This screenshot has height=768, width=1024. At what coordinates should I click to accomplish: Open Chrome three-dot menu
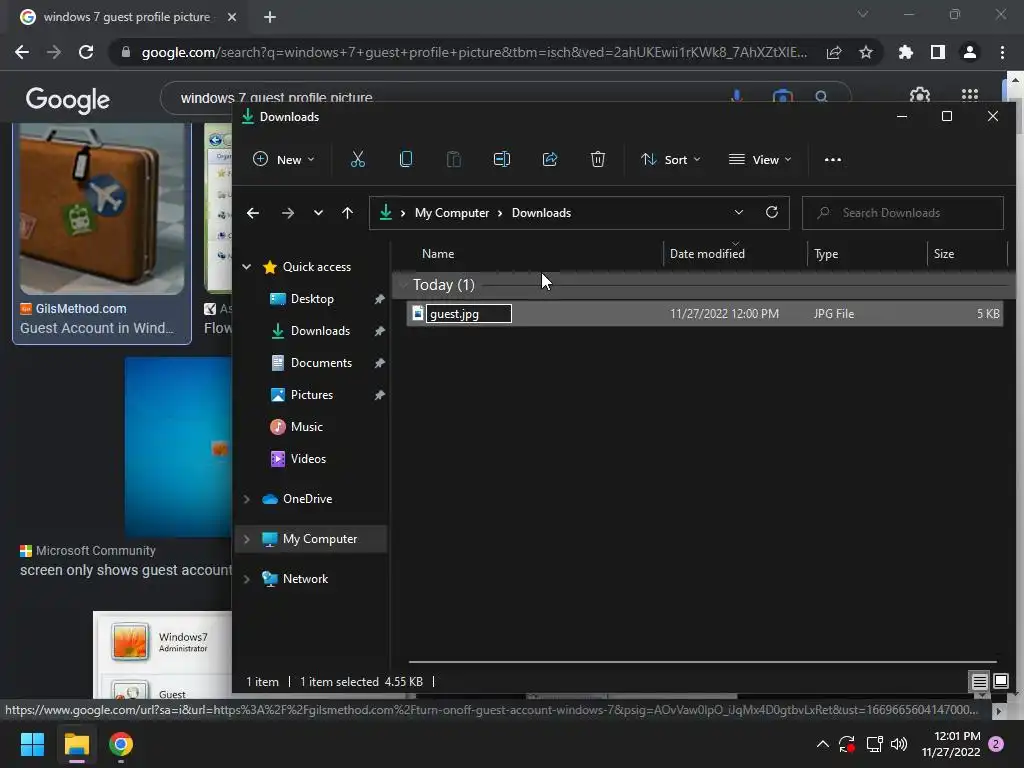coord(1002,52)
